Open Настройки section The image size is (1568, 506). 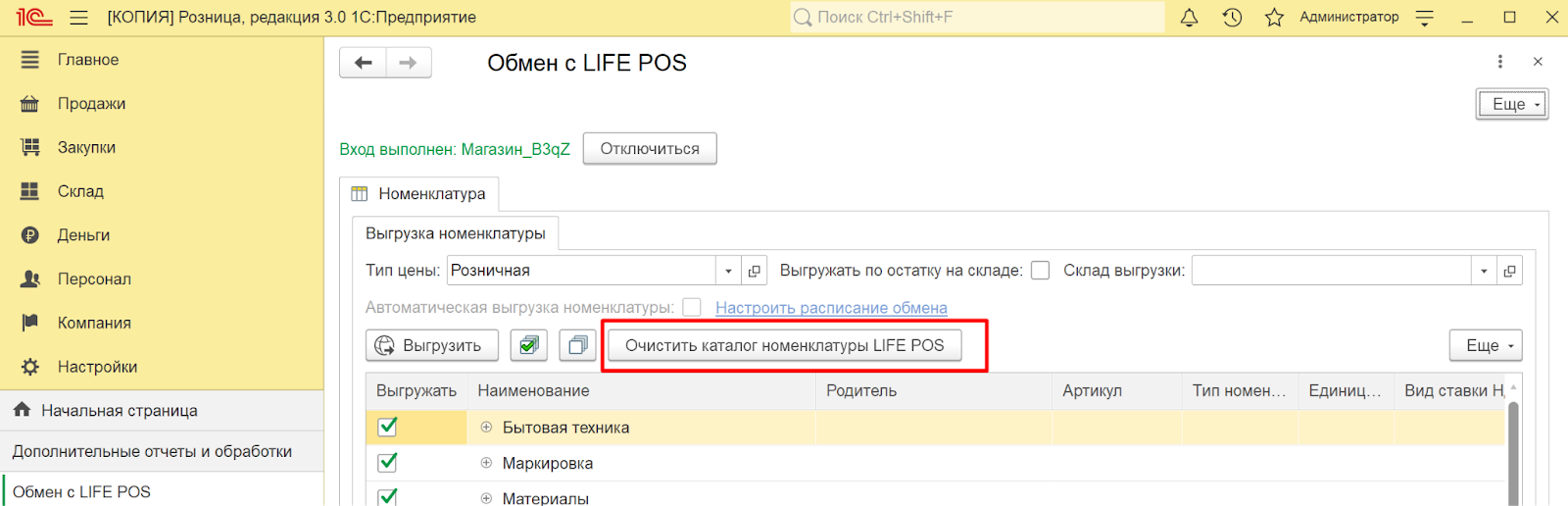pyautogui.click(x=97, y=367)
